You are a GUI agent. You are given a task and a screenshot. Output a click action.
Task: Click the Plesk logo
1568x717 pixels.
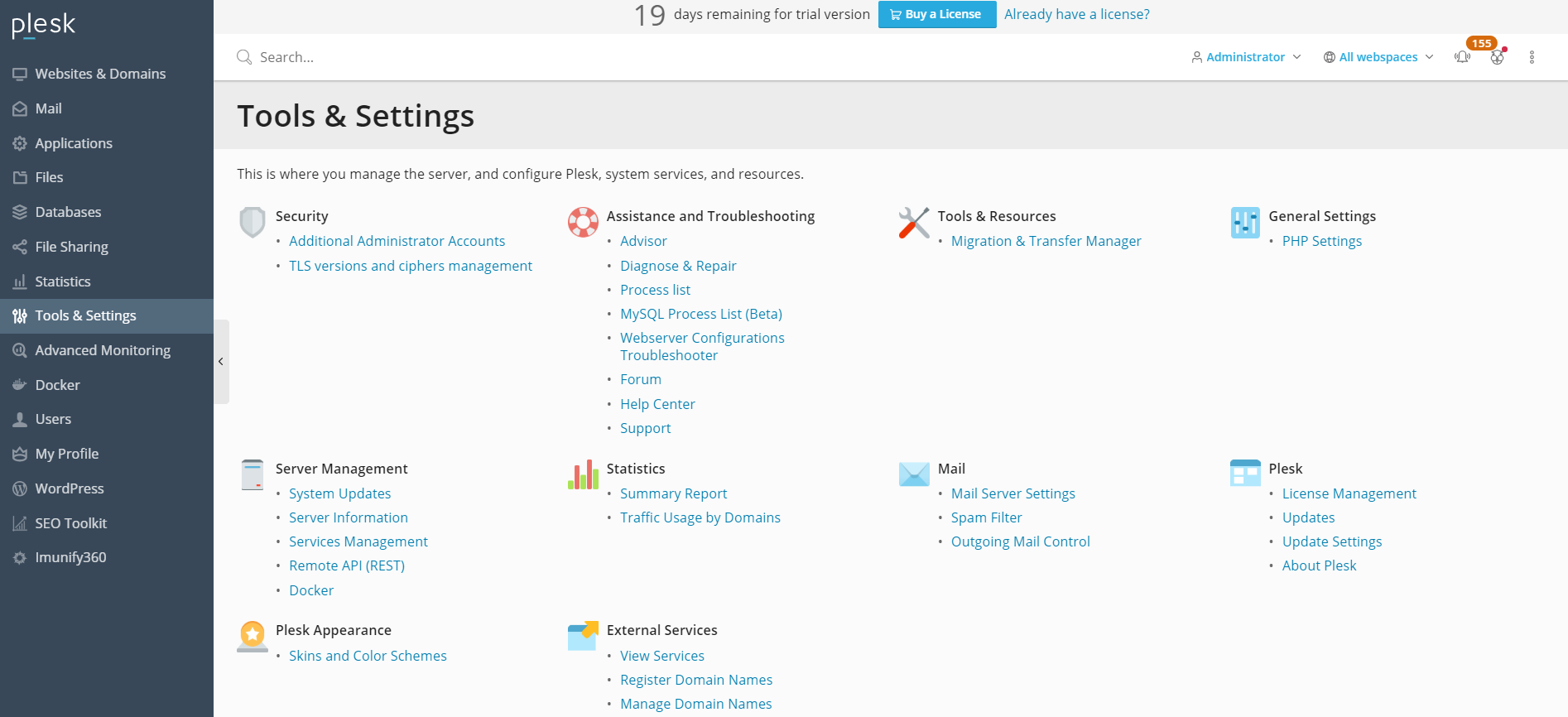(x=43, y=25)
